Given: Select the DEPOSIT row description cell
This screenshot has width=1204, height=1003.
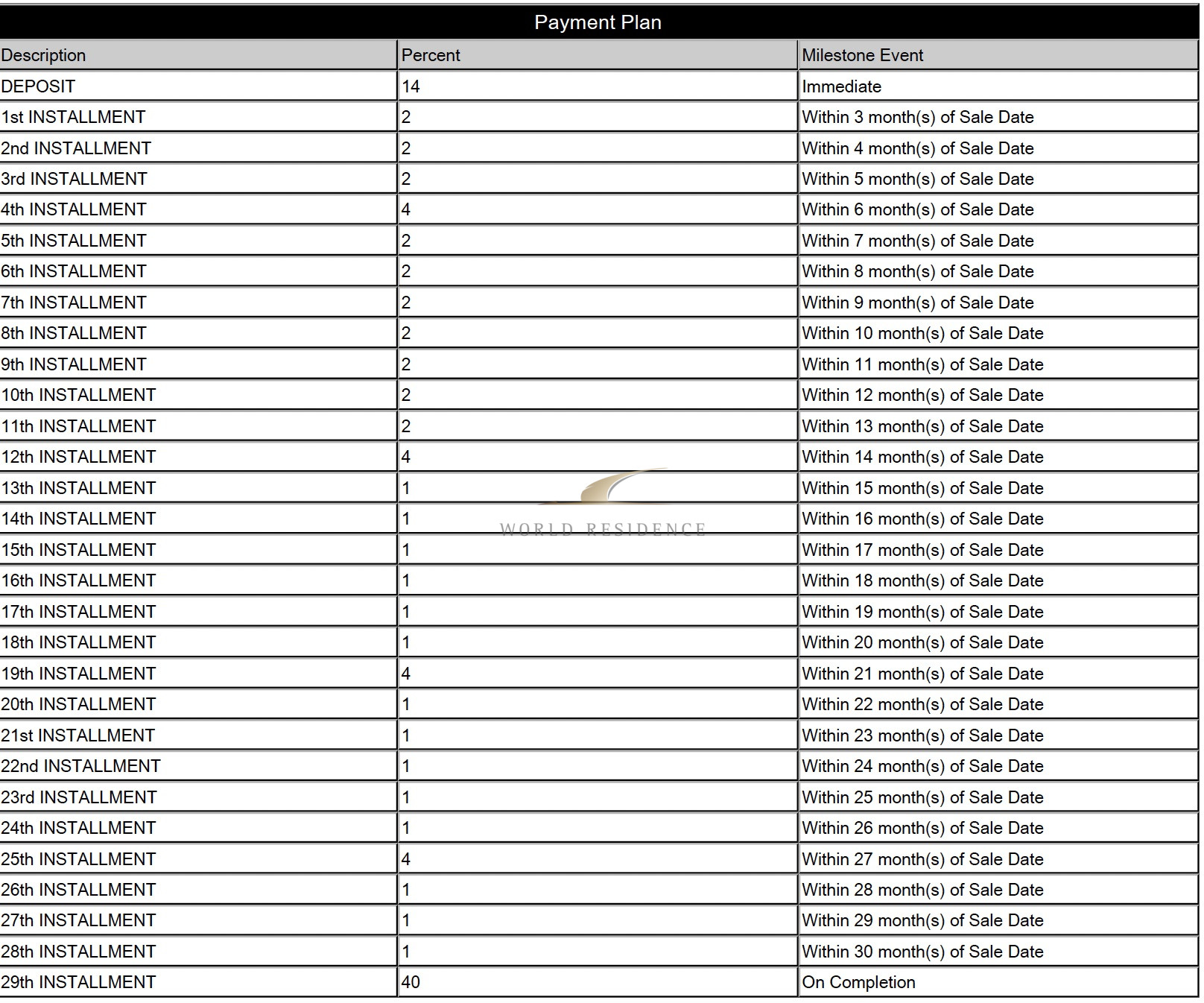Looking at the screenshot, I should pyautogui.click(x=198, y=86).
